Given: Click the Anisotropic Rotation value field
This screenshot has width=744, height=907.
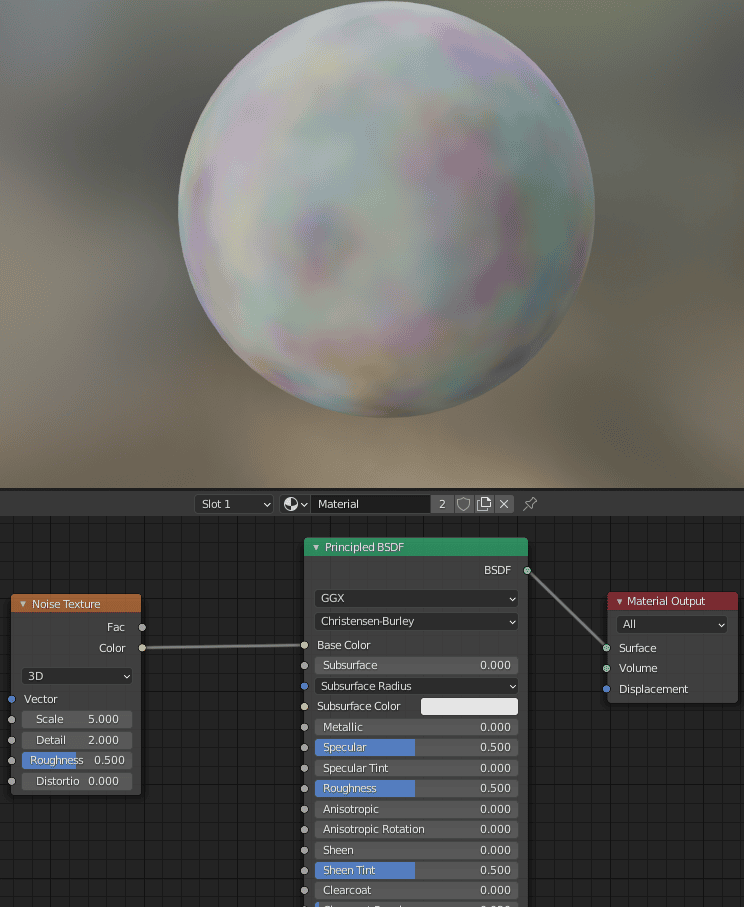Looking at the screenshot, I should (416, 829).
